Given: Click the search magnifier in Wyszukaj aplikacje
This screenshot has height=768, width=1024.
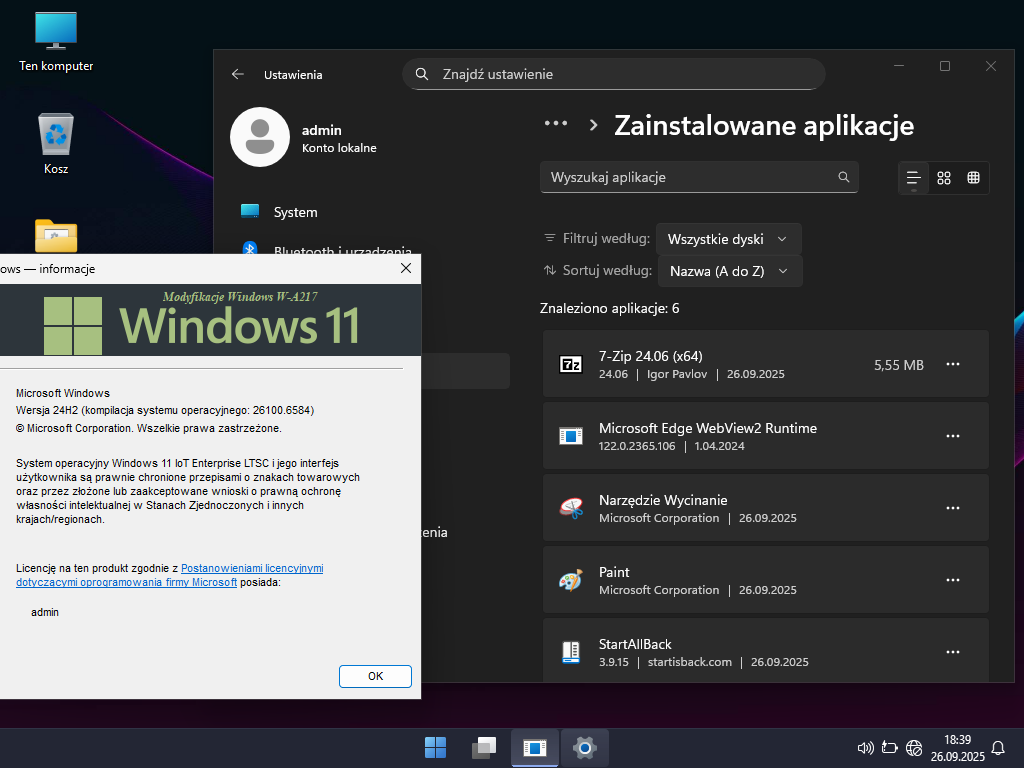Looking at the screenshot, I should tap(844, 177).
